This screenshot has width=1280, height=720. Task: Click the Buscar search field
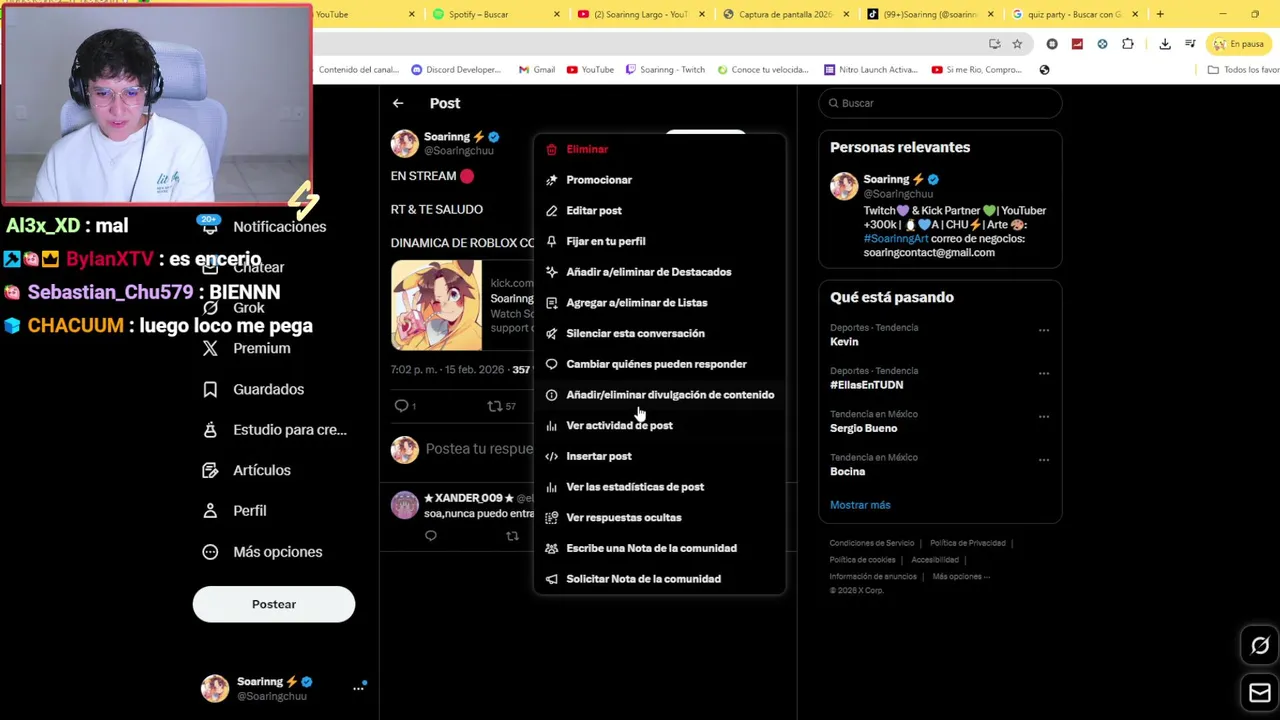pos(940,103)
